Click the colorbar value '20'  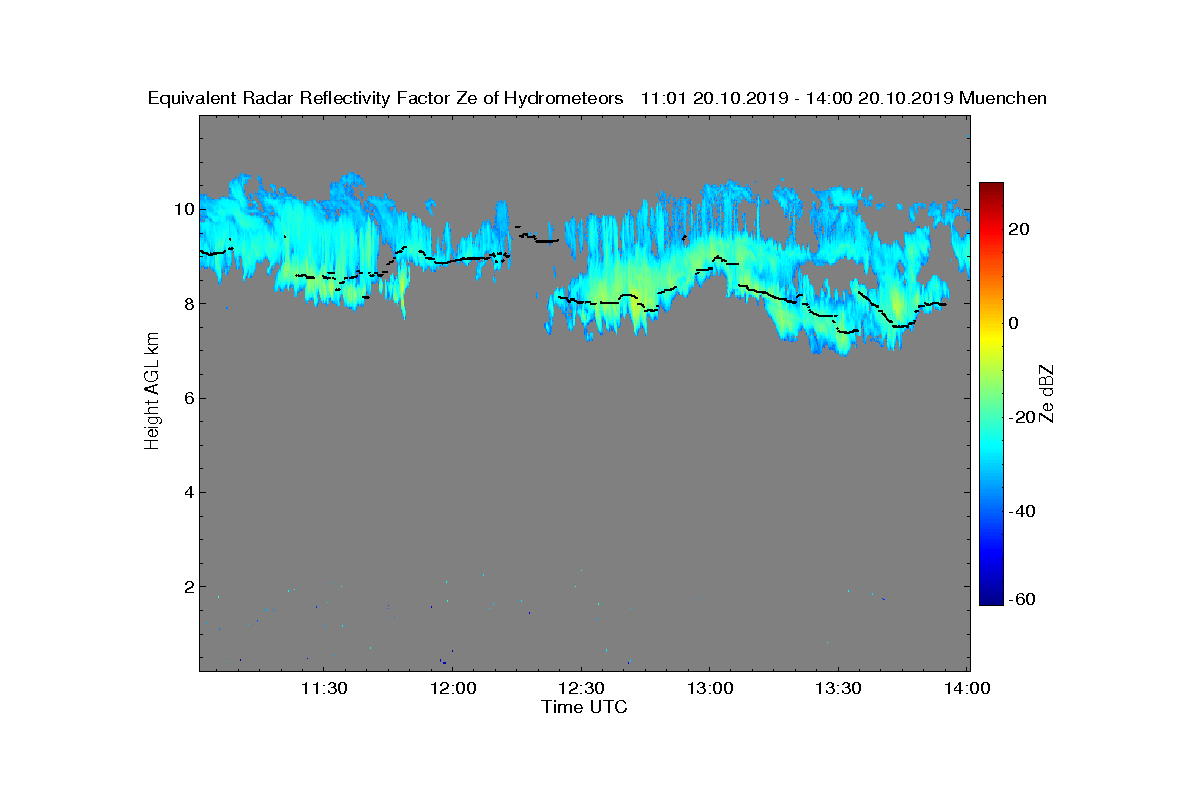point(1019,229)
